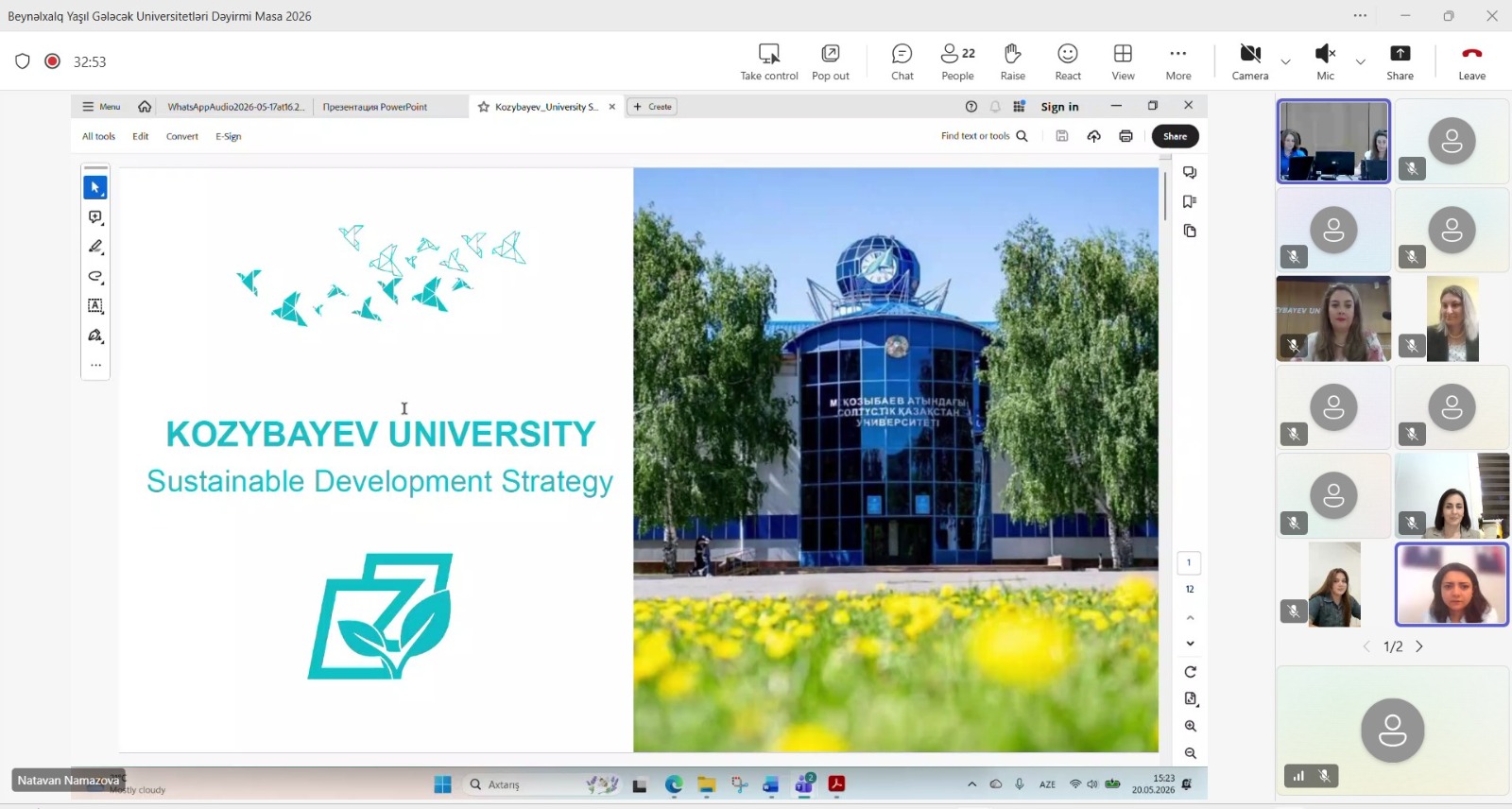Choose the highlight pen tool
Image resolution: width=1512 pixels, height=809 pixels.
click(x=95, y=247)
